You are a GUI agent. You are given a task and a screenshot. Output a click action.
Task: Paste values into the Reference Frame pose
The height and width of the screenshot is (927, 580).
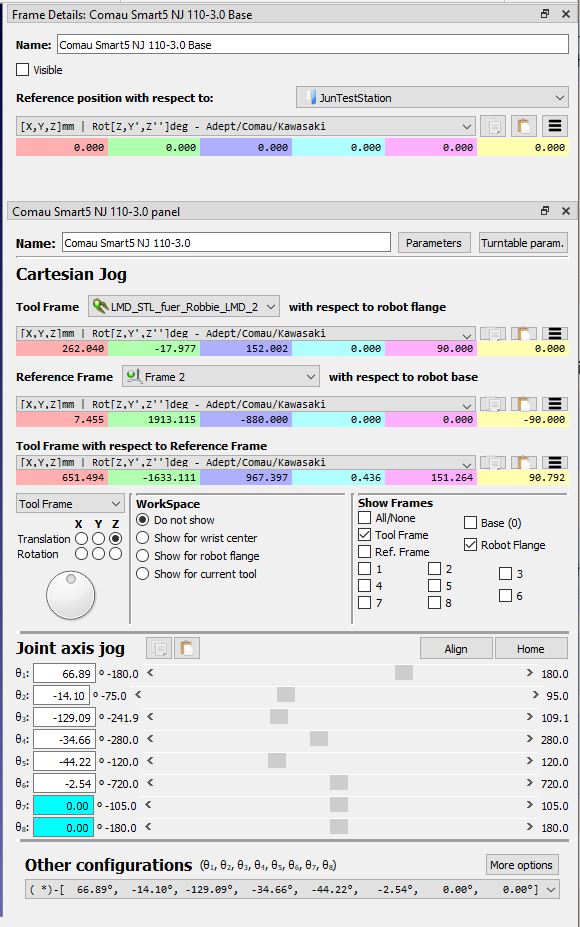tap(523, 404)
